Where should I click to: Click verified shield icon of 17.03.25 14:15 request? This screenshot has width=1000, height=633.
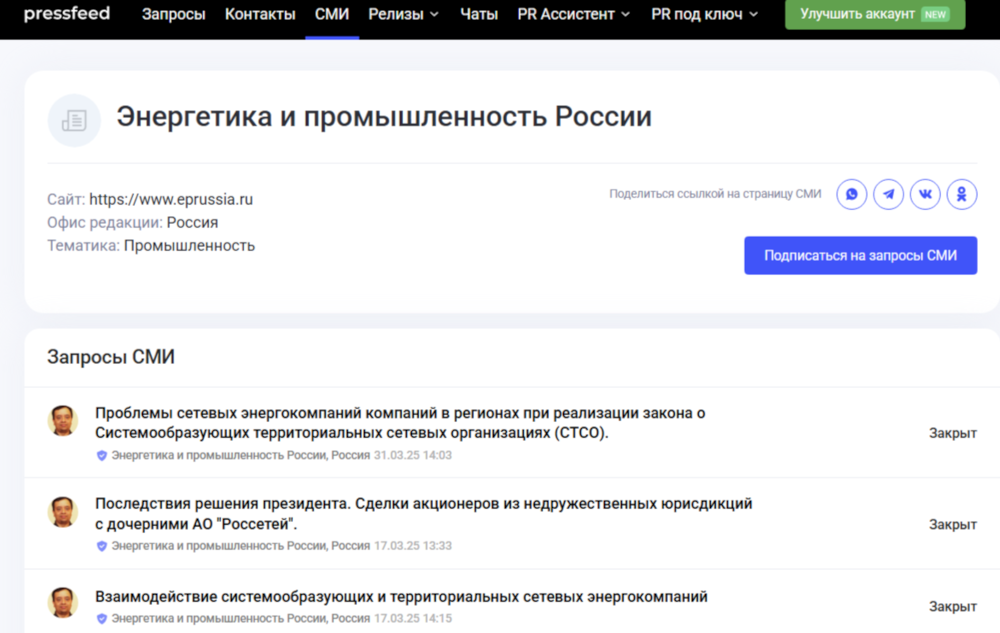pyautogui.click(x=101, y=618)
